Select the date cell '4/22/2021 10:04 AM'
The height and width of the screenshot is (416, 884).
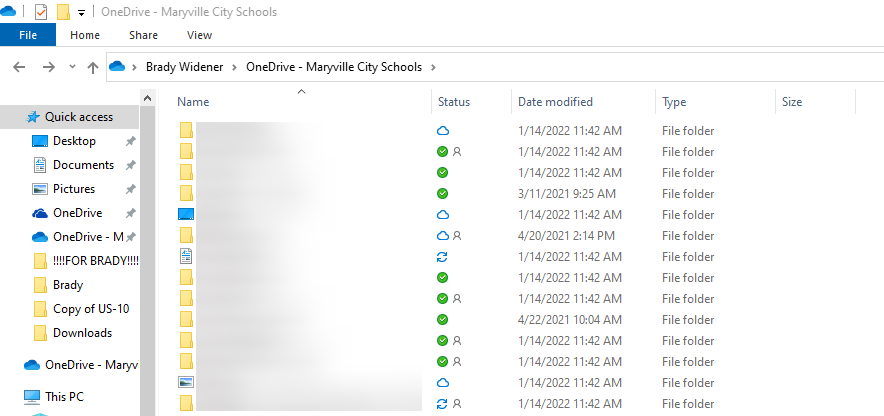click(570, 320)
